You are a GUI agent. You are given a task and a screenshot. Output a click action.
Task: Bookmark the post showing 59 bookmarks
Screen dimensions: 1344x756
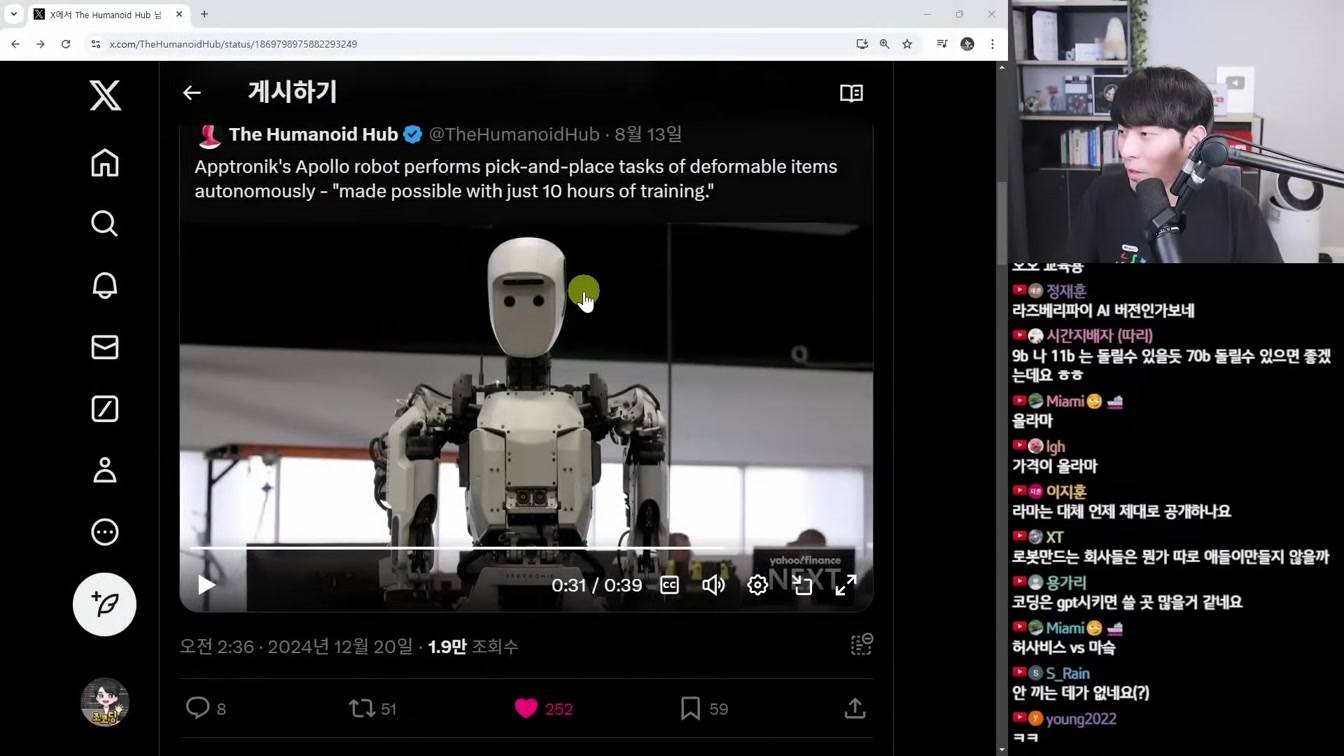click(690, 708)
